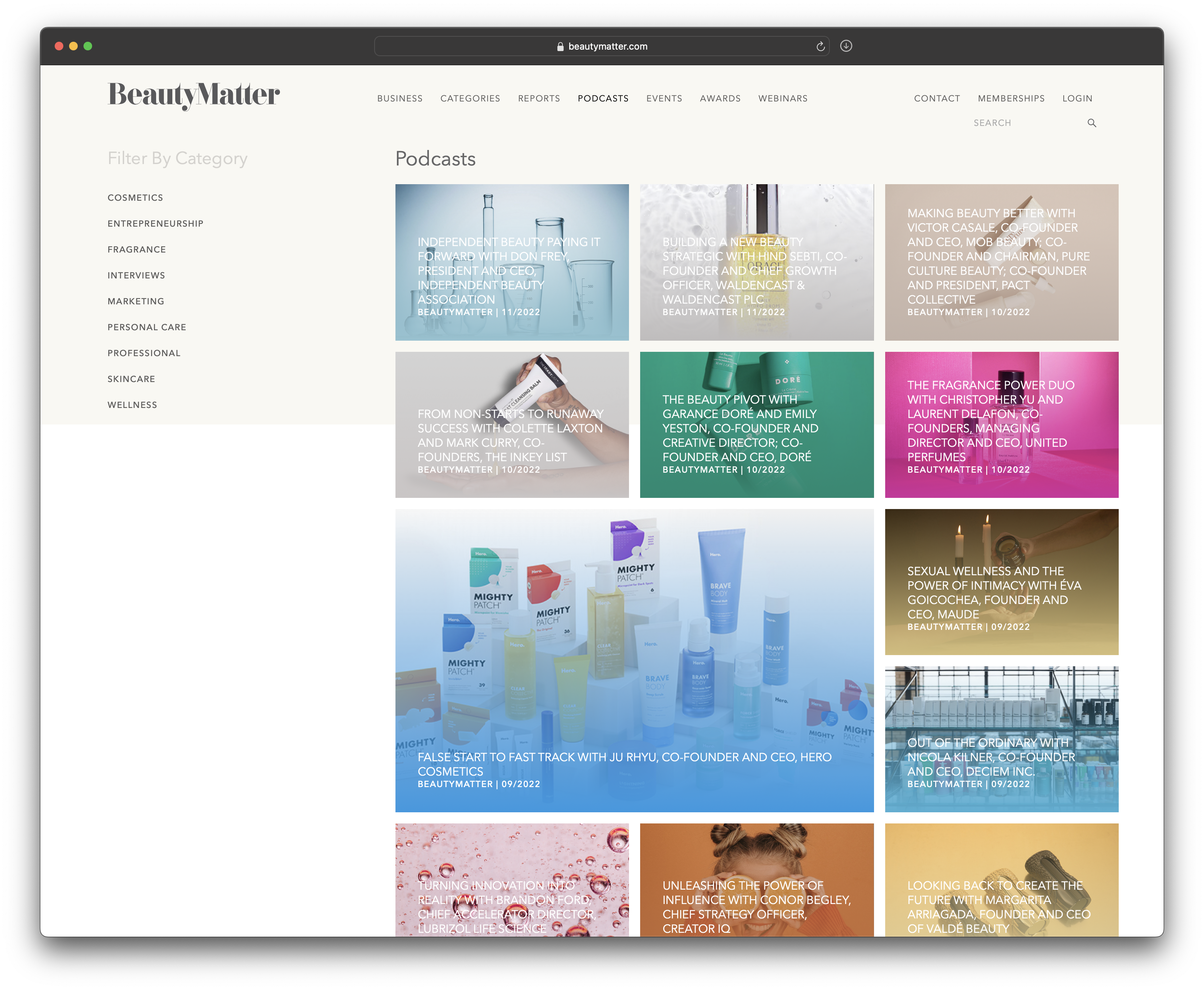Select the Entrepreneurship category filter
The width and height of the screenshot is (1204, 990).
[x=155, y=223]
